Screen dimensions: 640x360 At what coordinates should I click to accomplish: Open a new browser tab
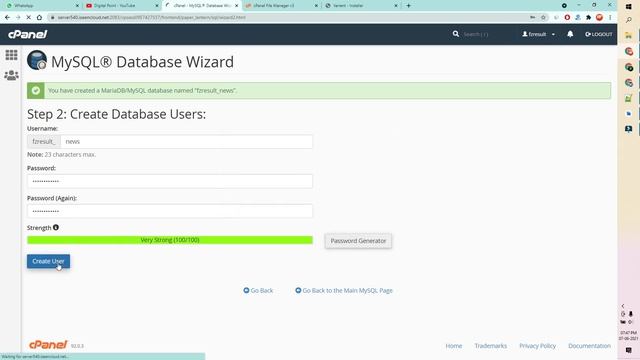coord(409,6)
